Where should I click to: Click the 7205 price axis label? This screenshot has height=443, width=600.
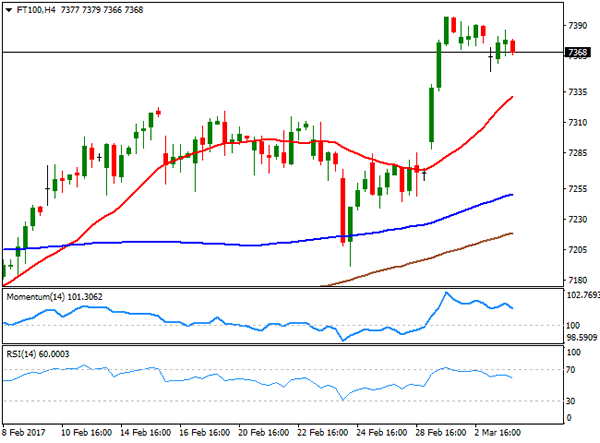pyautogui.click(x=577, y=249)
